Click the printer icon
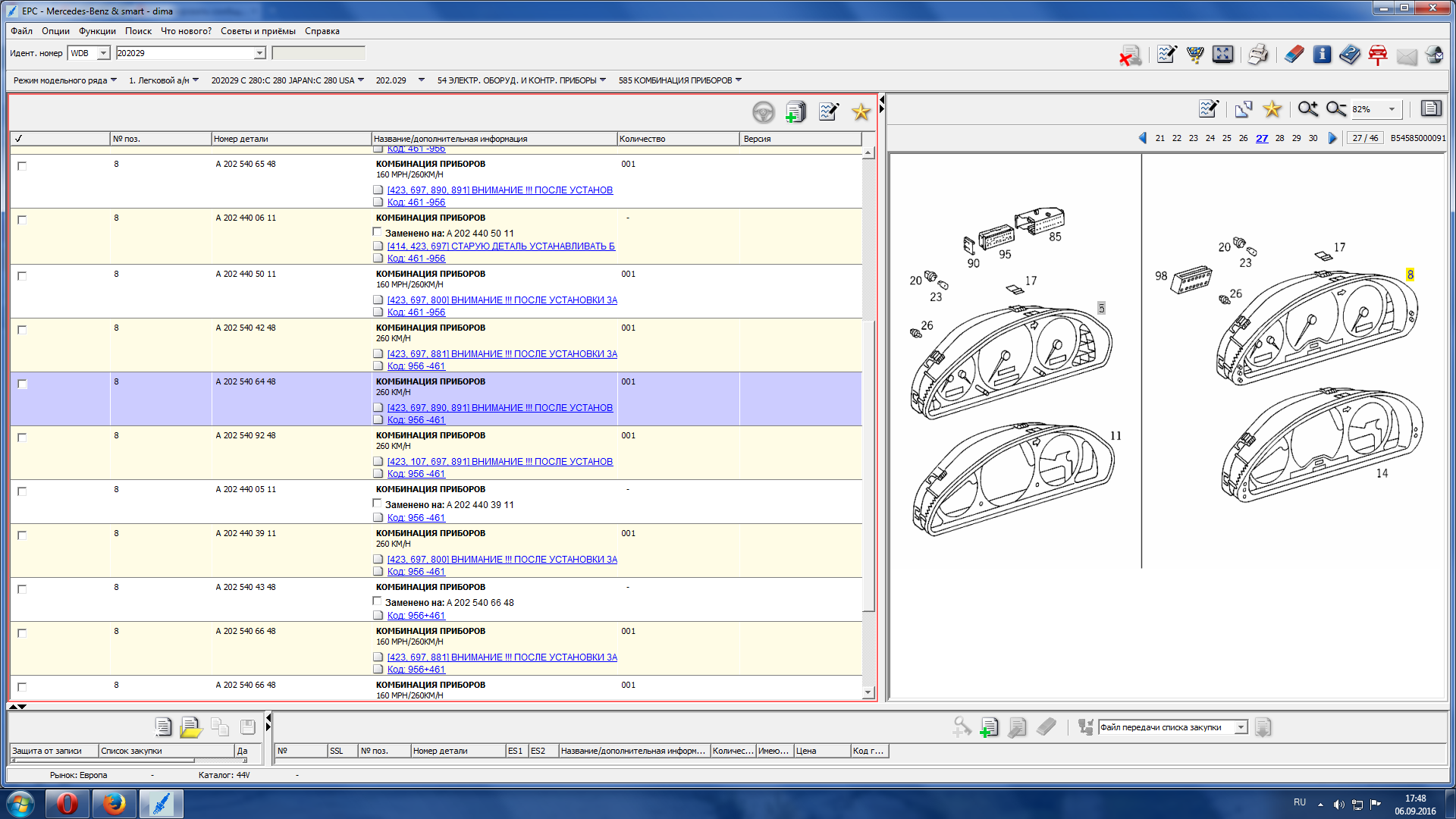 point(1258,55)
